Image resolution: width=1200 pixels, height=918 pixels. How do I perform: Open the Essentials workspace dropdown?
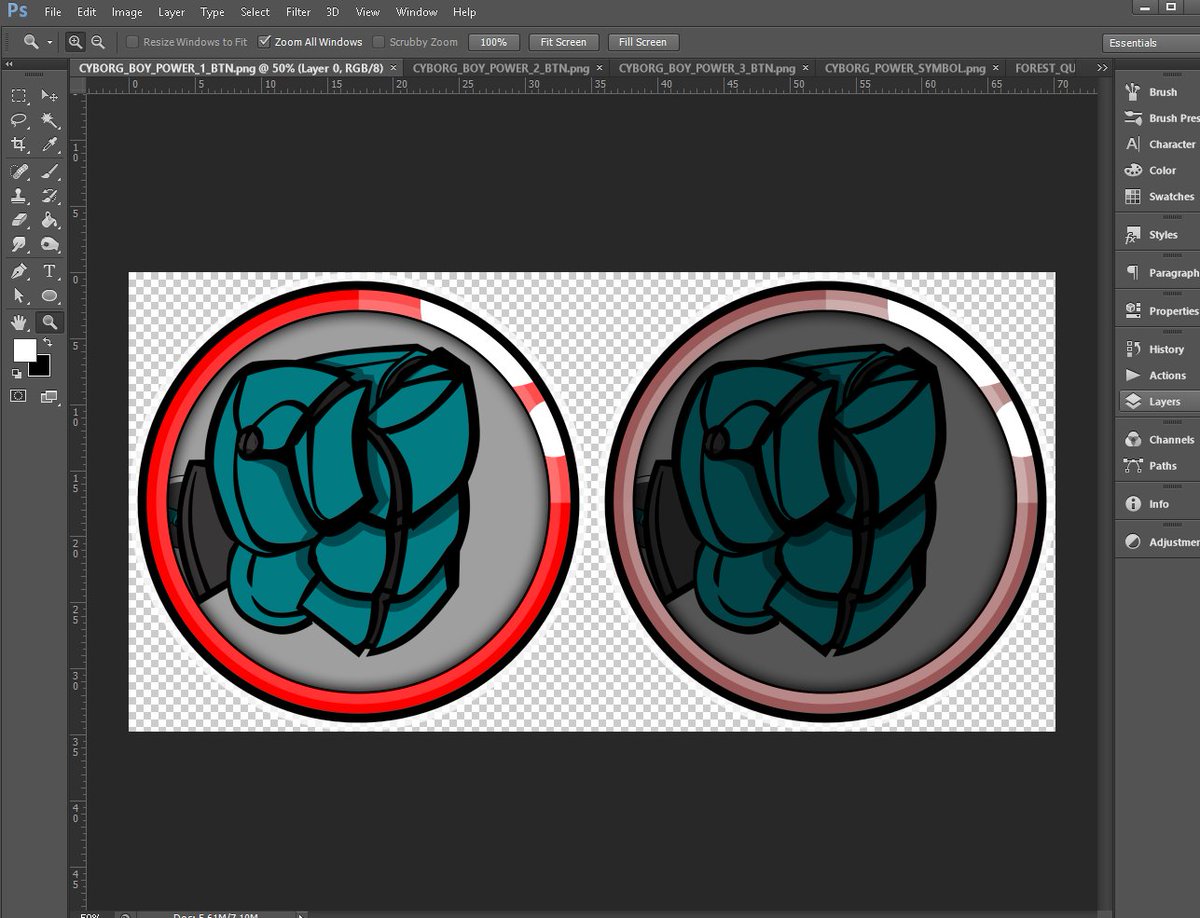point(1150,43)
